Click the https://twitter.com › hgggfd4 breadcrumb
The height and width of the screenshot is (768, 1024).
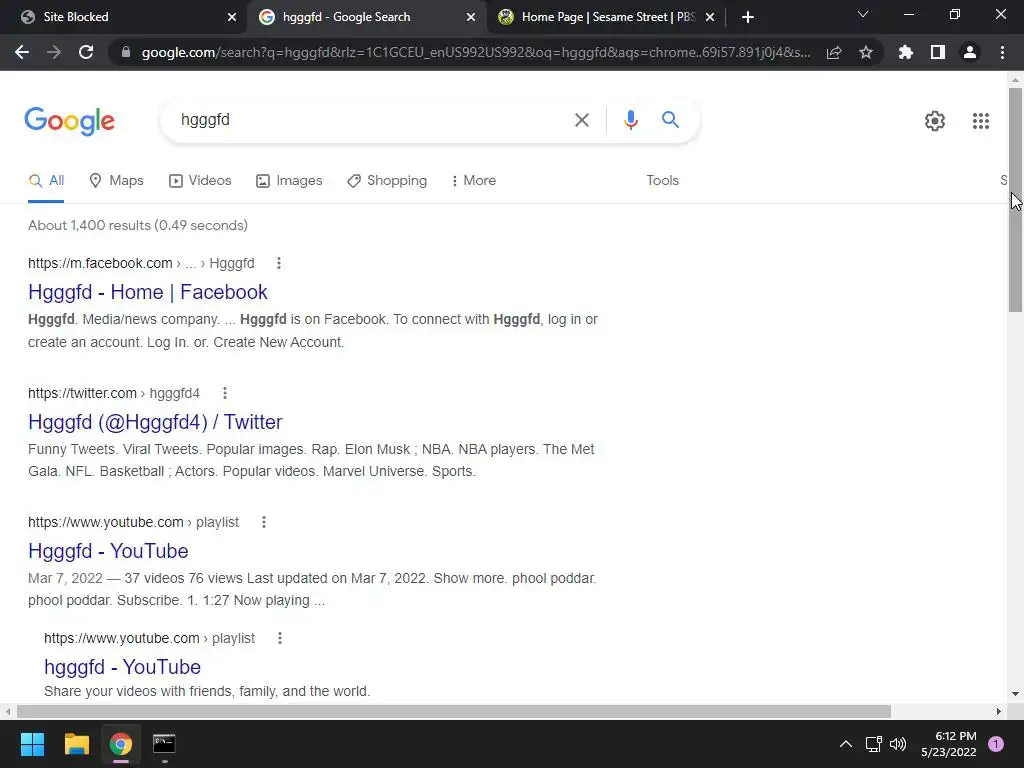114,393
